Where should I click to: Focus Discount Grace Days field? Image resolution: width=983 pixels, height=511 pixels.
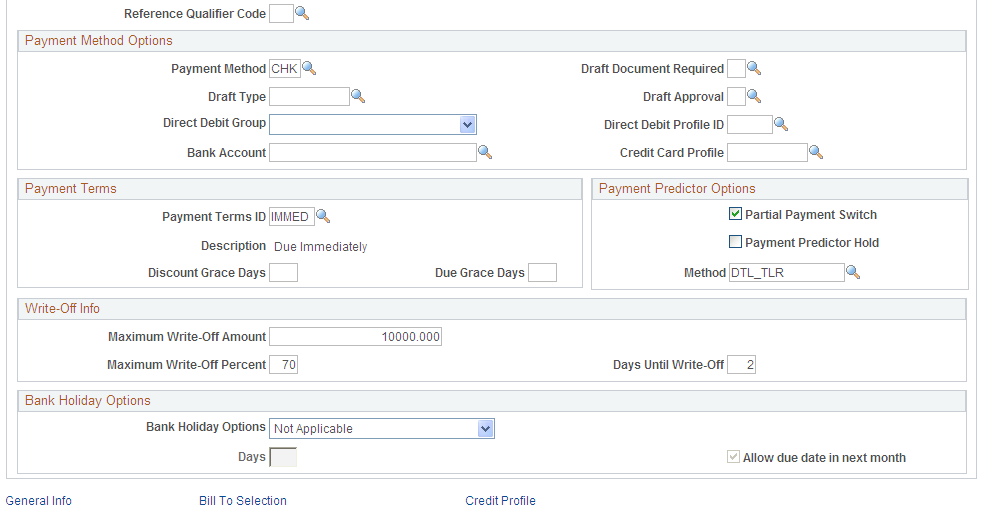(x=283, y=272)
